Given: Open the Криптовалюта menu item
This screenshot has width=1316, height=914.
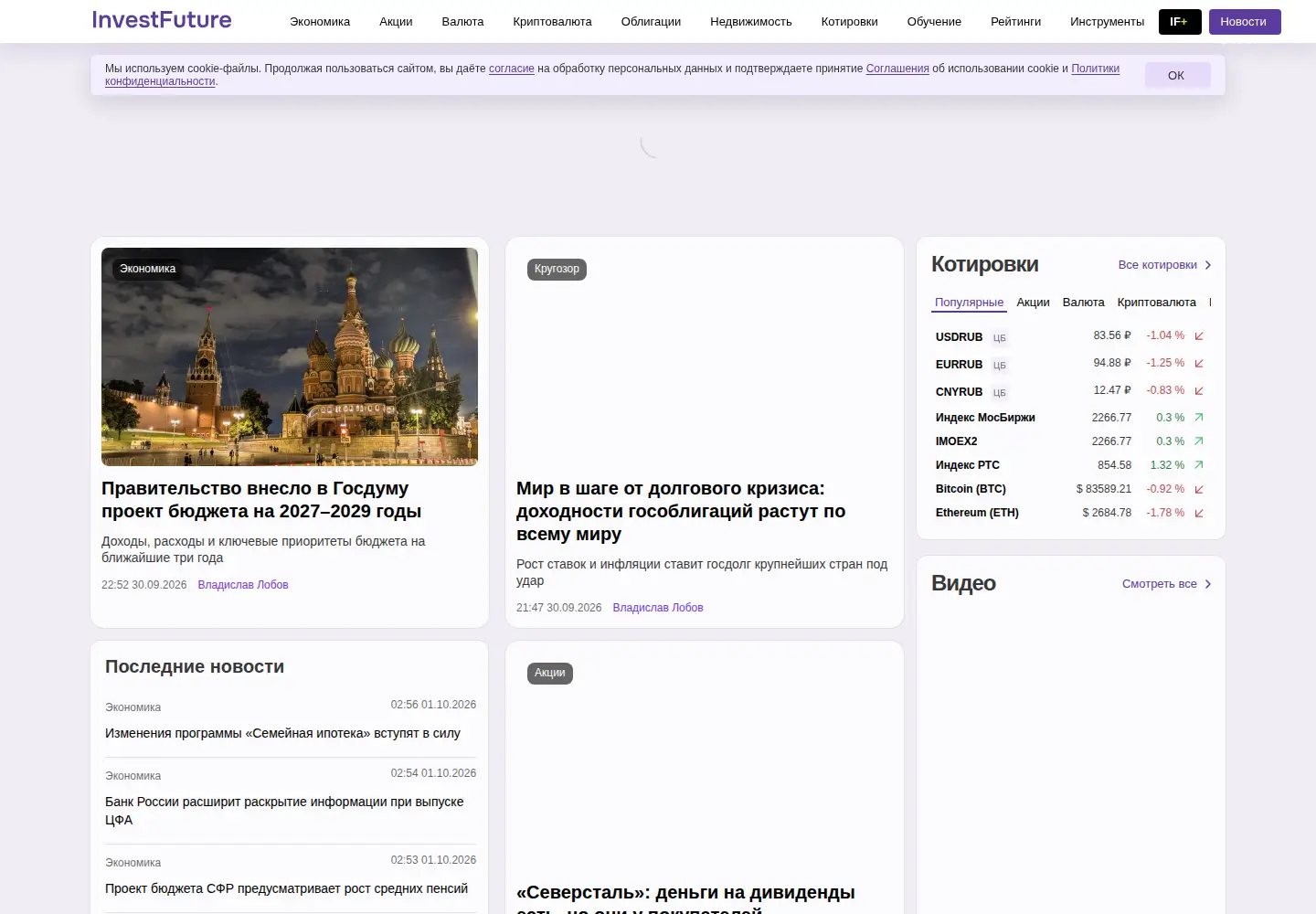Looking at the screenshot, I should [x=552, y=22].
